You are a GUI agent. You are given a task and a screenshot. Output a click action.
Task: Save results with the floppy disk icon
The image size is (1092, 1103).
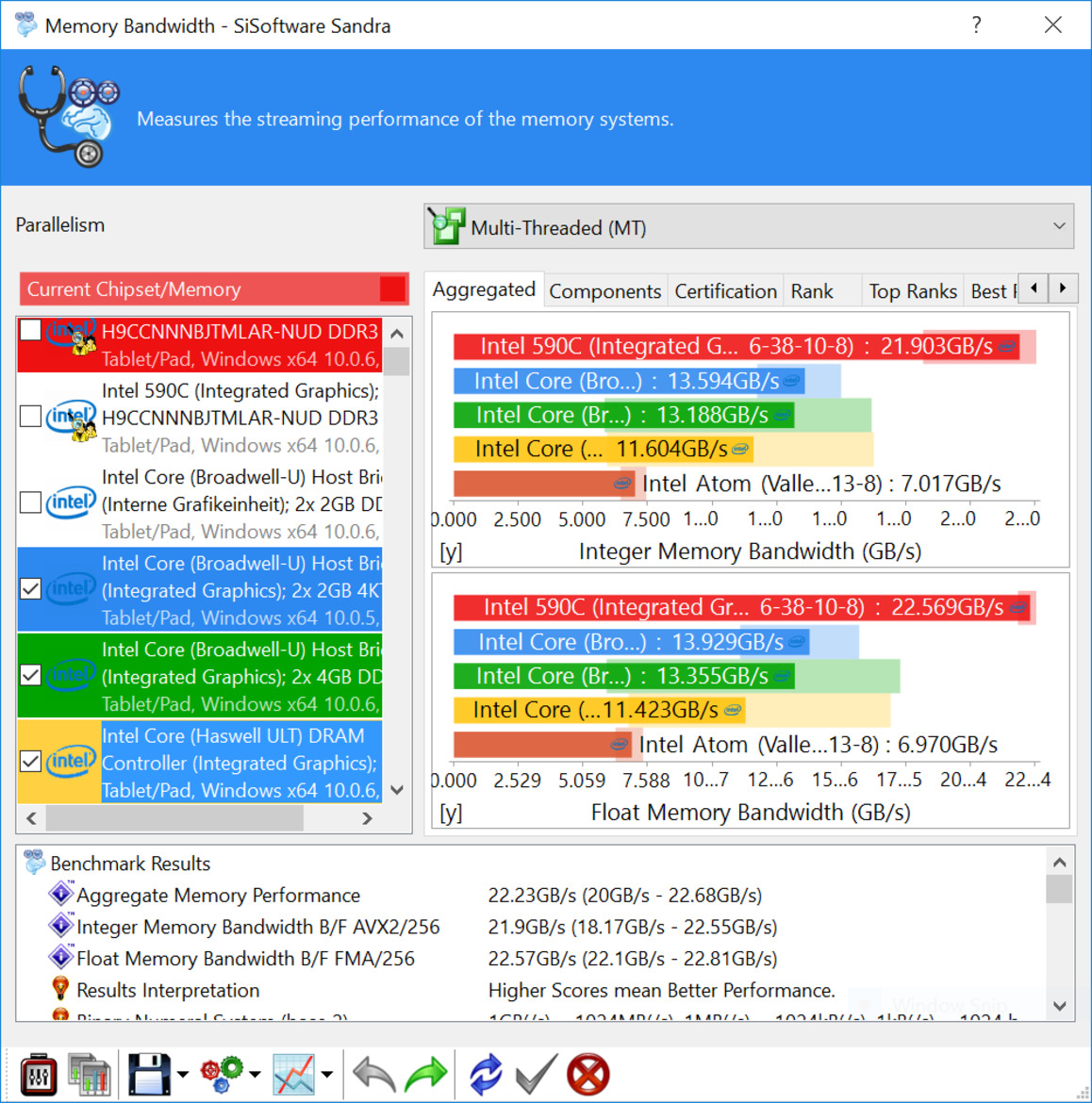(149, 1074)
